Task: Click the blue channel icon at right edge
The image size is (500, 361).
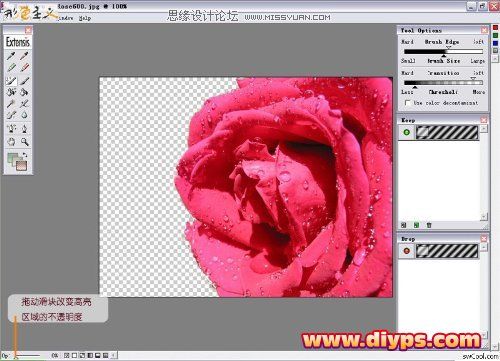Action: 496,43
